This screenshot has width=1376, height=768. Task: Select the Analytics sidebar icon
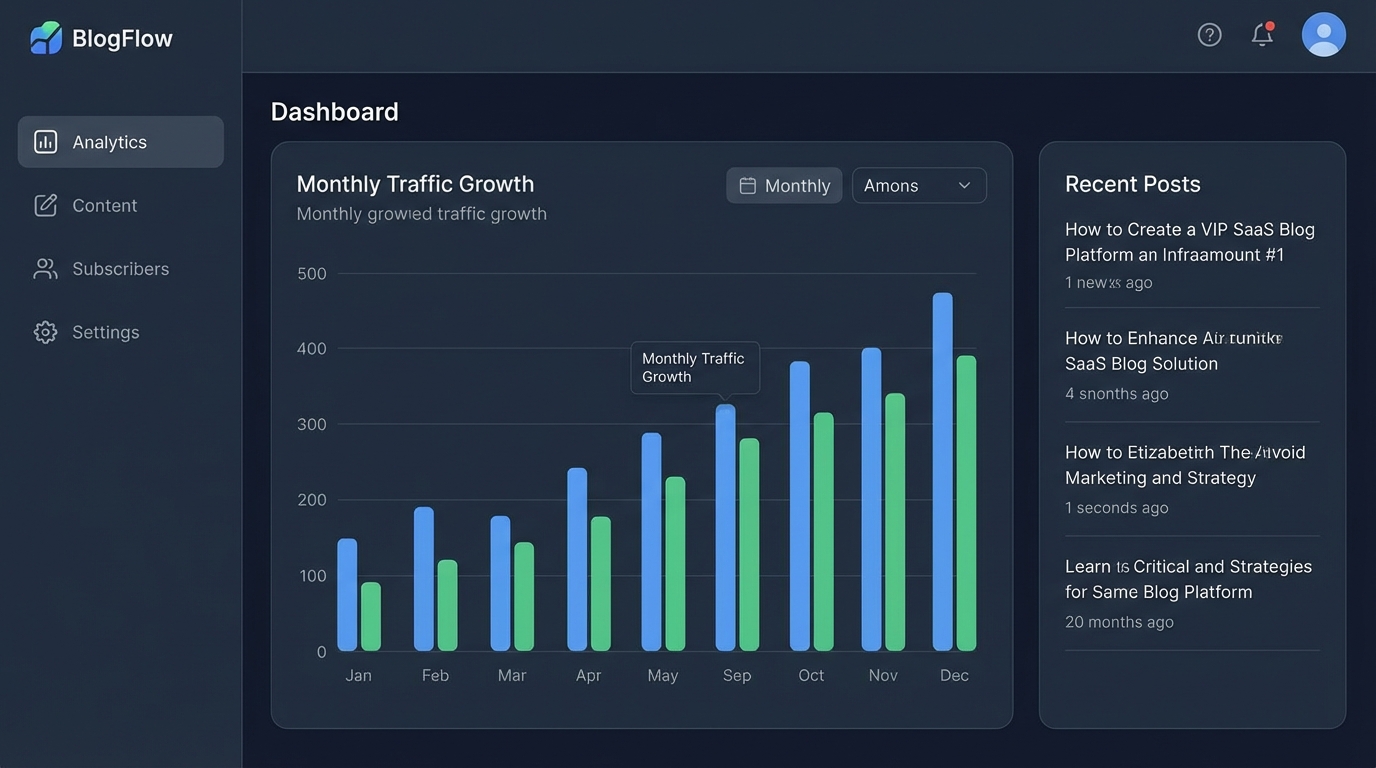(45, 141)
